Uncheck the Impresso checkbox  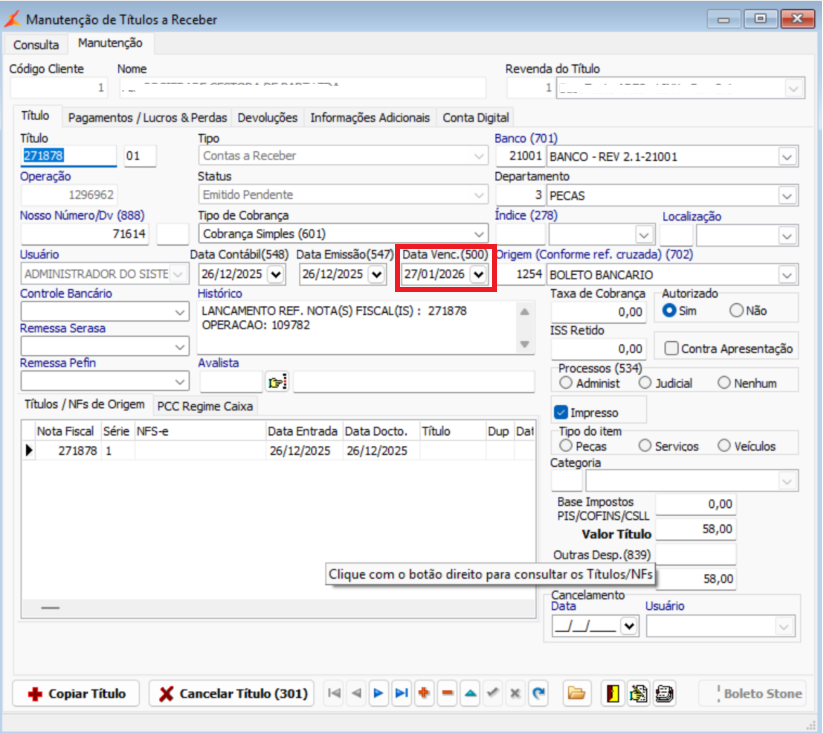tap(561, 412)
